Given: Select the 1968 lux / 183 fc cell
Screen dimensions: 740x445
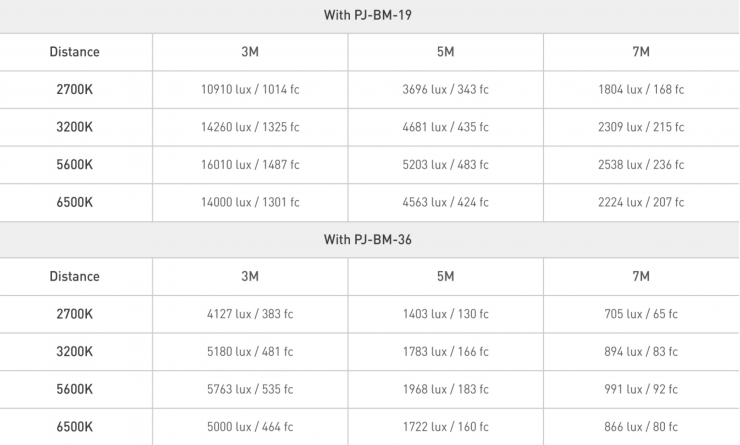Looking at the screenshot, I should 445,389.
